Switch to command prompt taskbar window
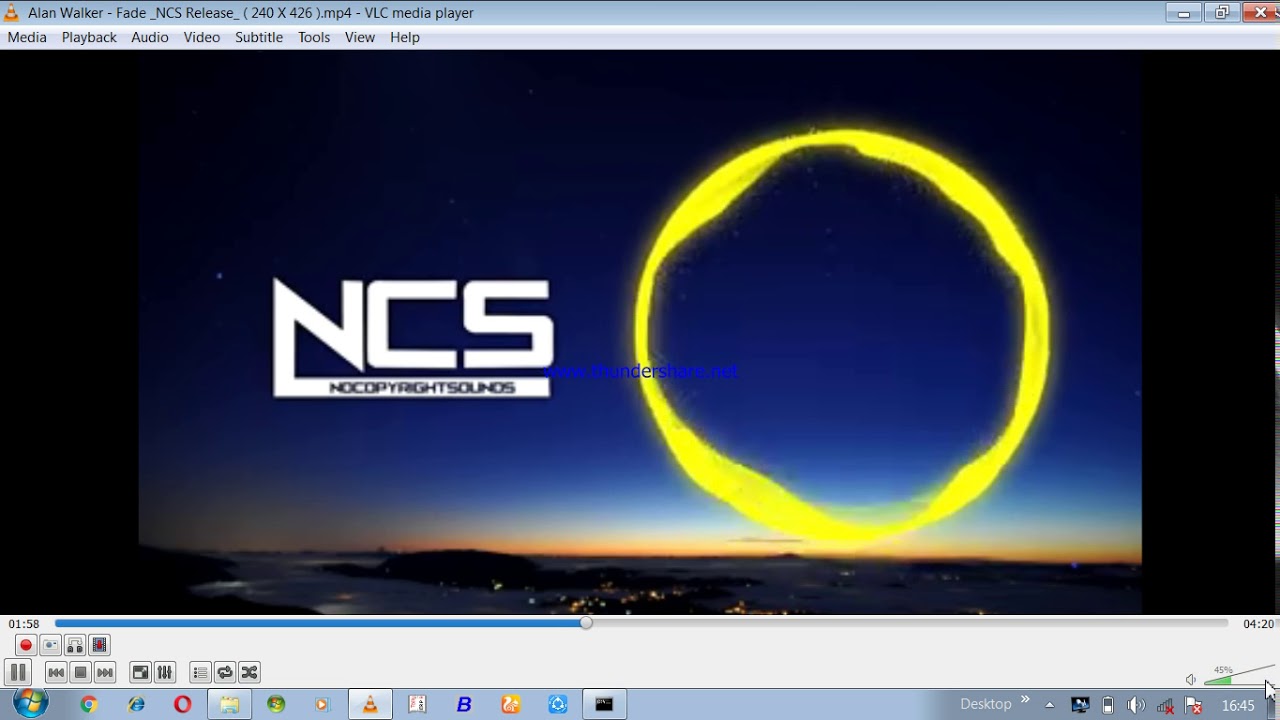This screenshot has height=720, width=1280. point(604,705)
